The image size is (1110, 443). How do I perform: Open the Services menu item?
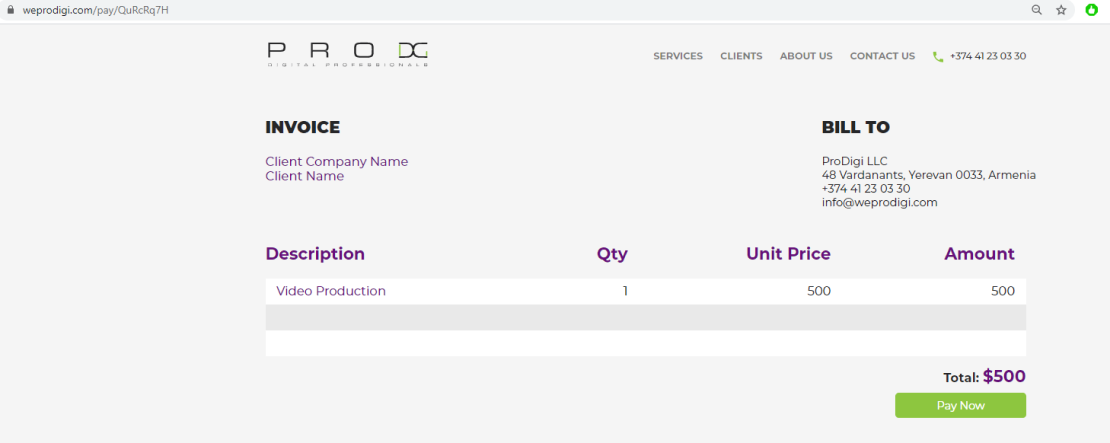tap(678, 56)
